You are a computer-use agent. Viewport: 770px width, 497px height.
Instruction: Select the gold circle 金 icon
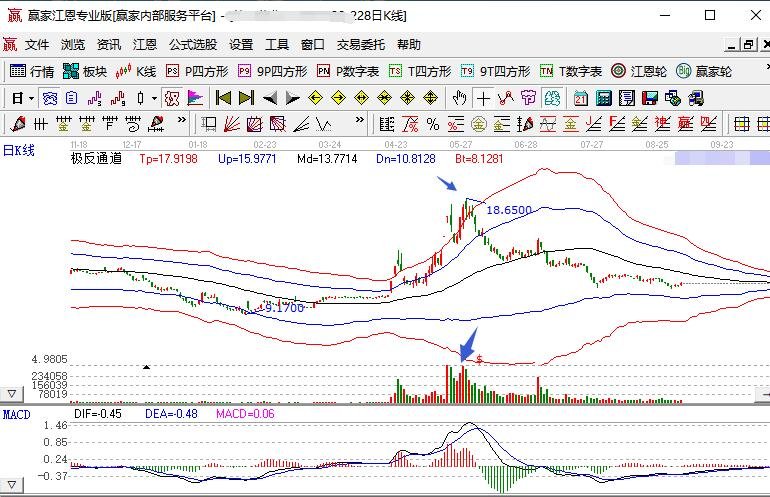(478, 124)
